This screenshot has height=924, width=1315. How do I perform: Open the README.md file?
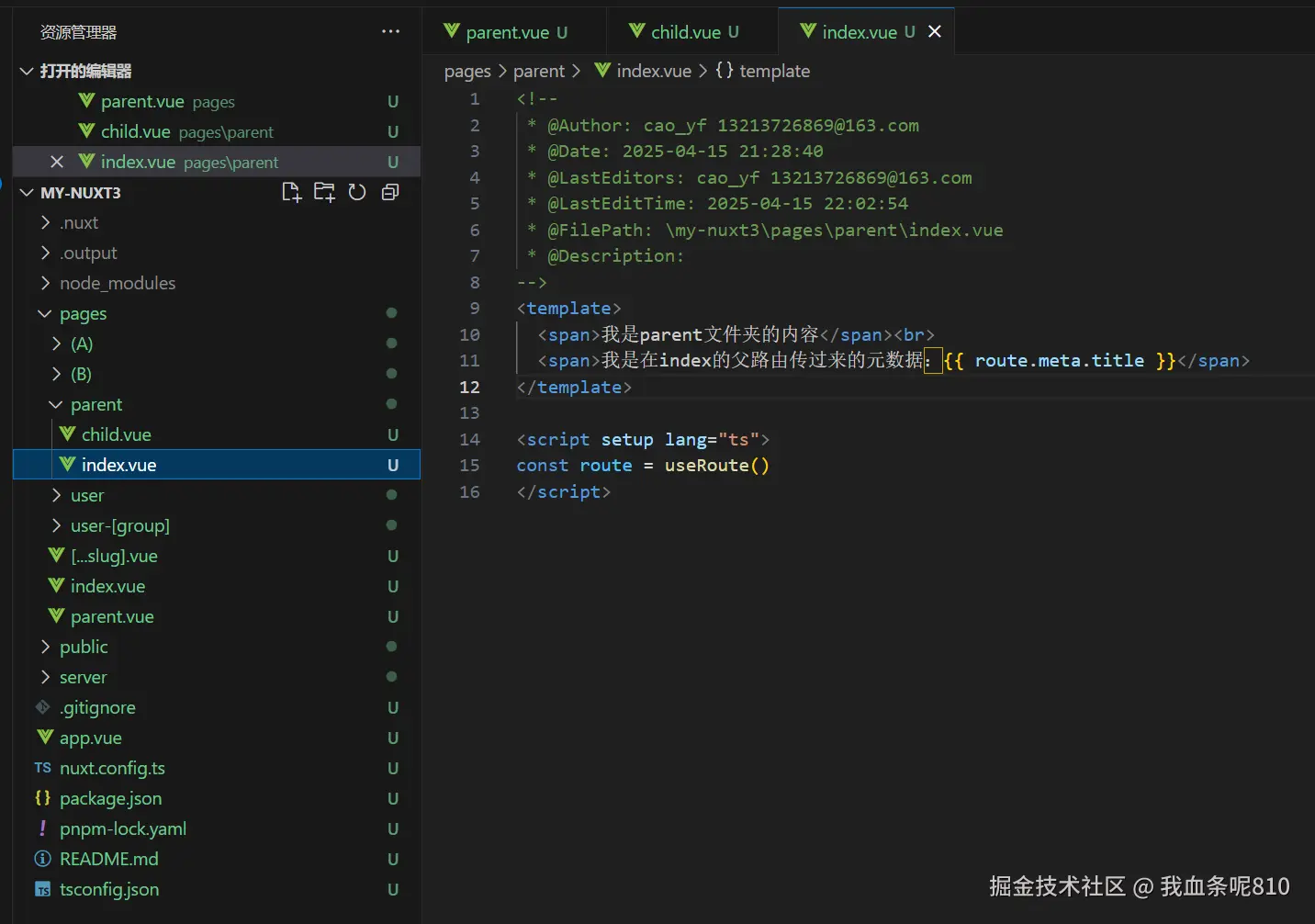(217, 859)
